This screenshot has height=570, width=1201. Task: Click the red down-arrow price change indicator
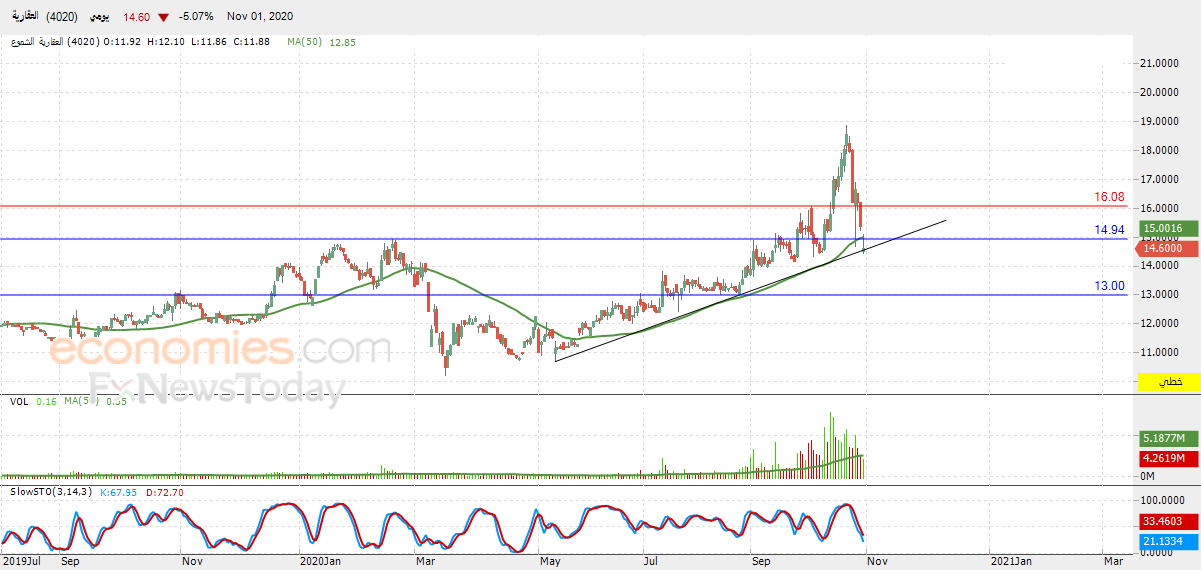point(163,17)
